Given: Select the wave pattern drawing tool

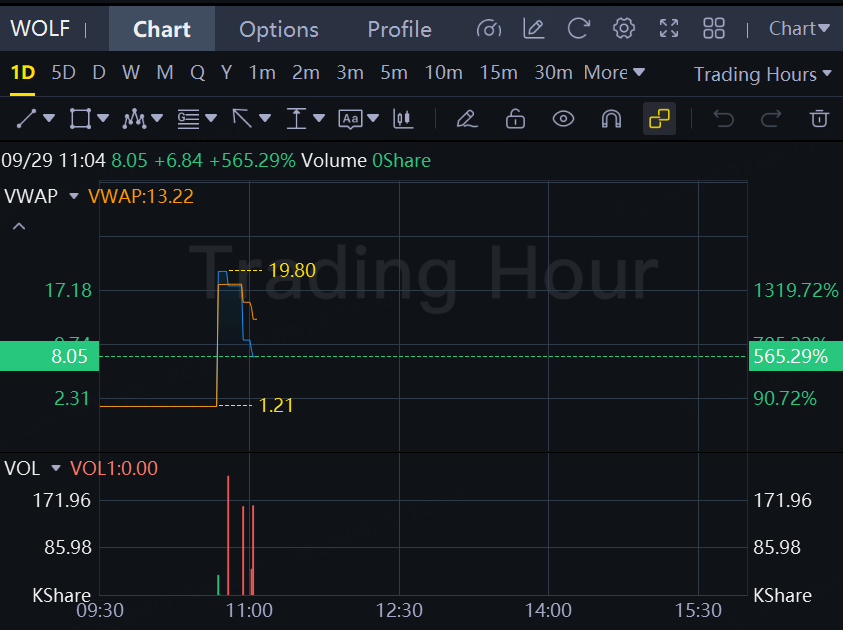Looking at the screenshot, I should (x=134, y=118).
